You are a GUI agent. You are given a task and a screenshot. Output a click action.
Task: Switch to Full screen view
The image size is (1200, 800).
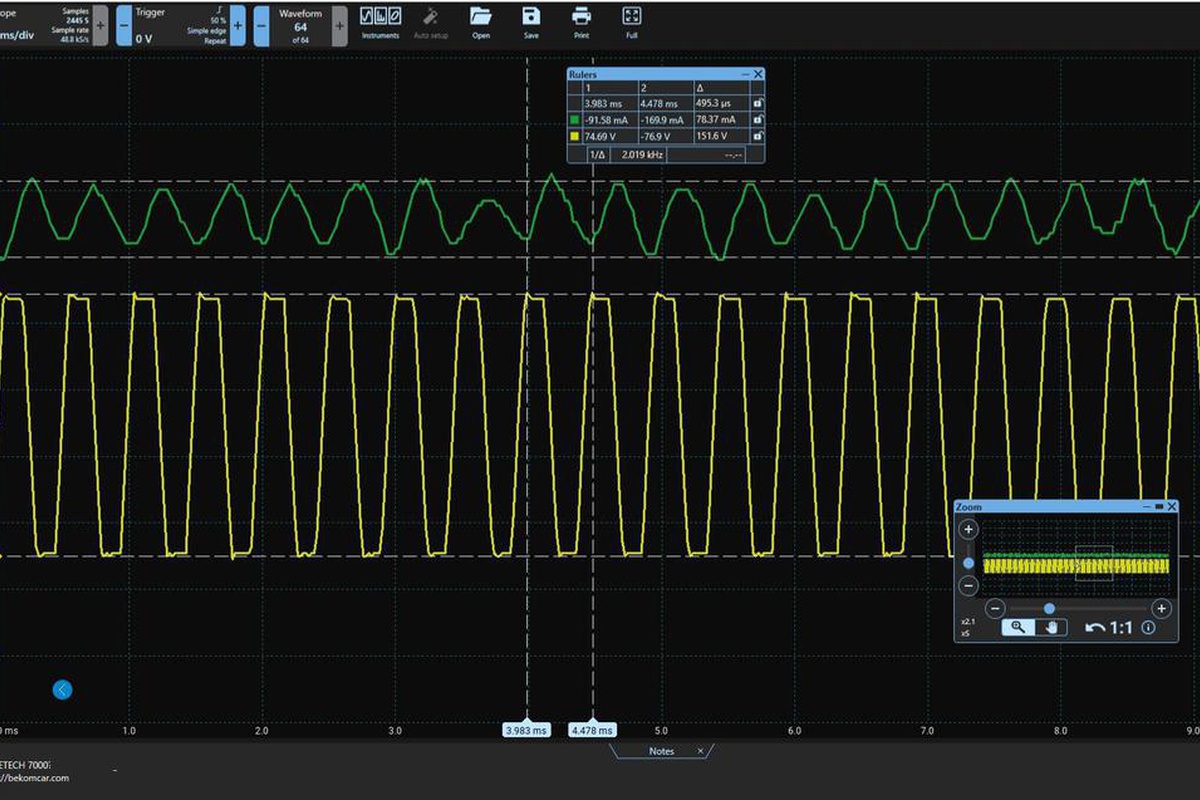631,23
